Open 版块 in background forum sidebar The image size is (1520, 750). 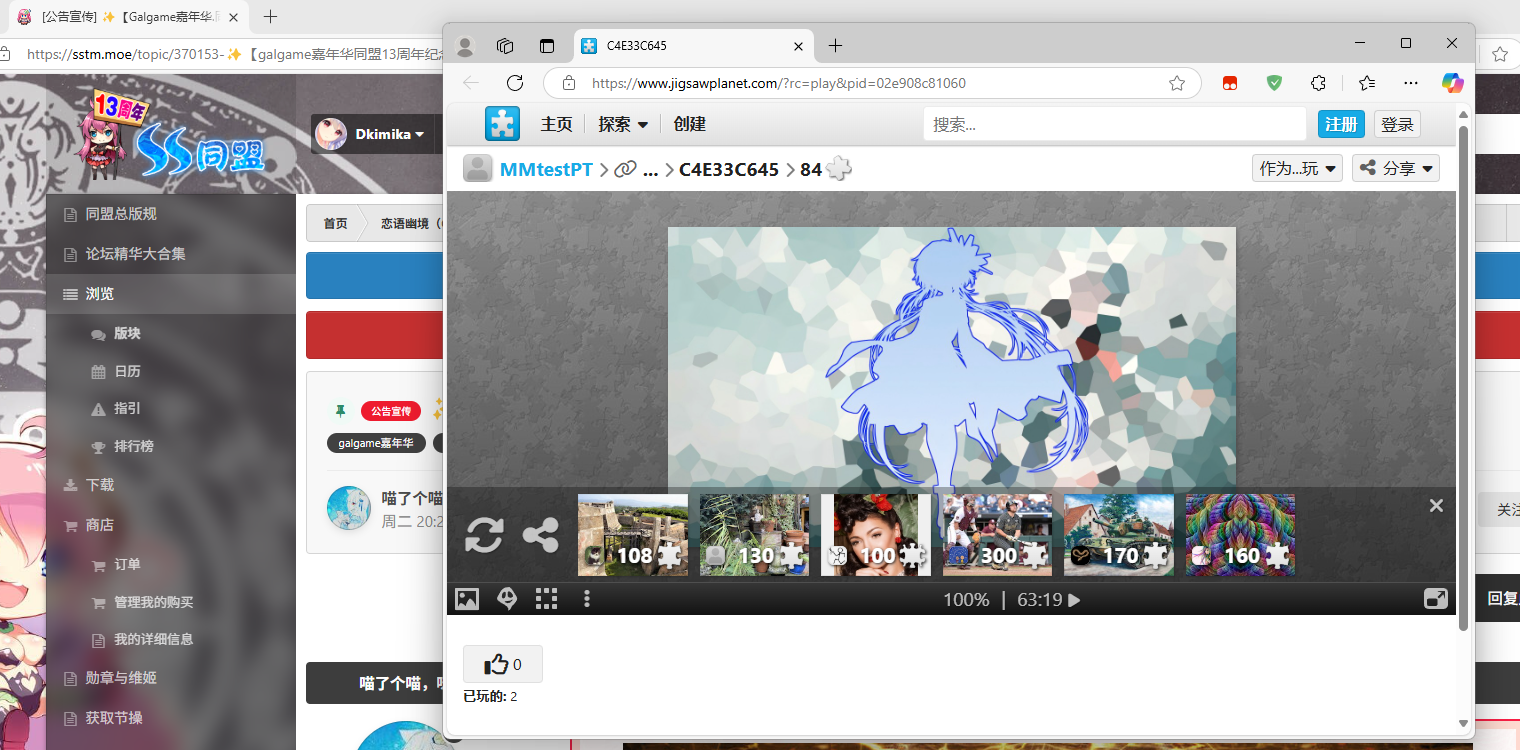coord(127,333)
